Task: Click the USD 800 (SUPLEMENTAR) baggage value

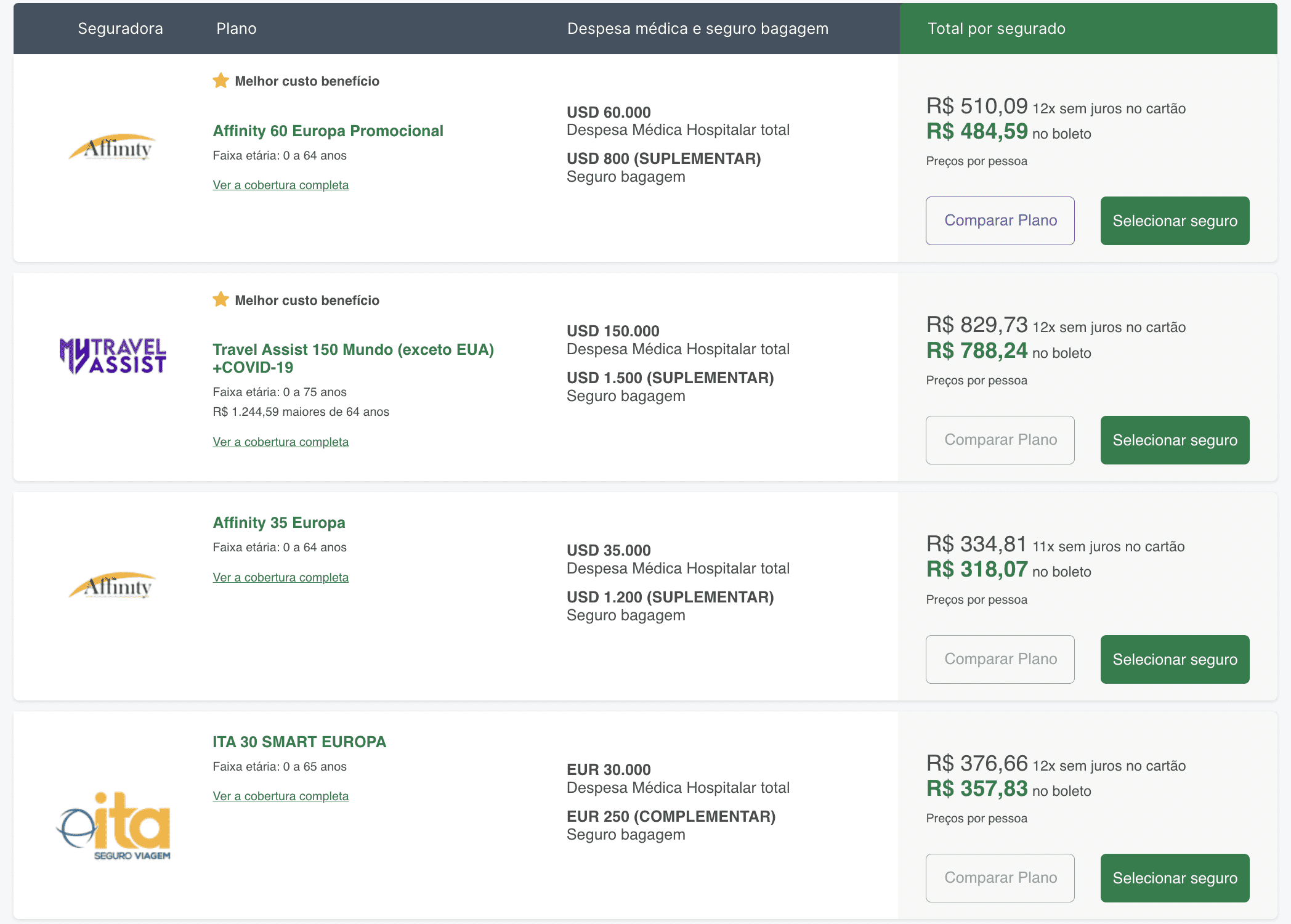Action: pos(664,158)
